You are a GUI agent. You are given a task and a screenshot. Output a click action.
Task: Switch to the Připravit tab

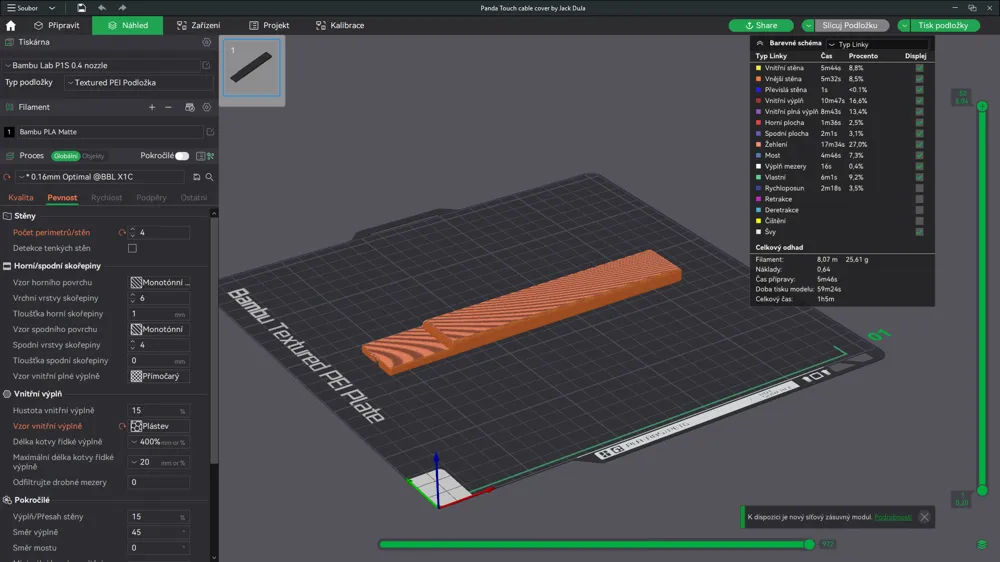pos(56,25)
